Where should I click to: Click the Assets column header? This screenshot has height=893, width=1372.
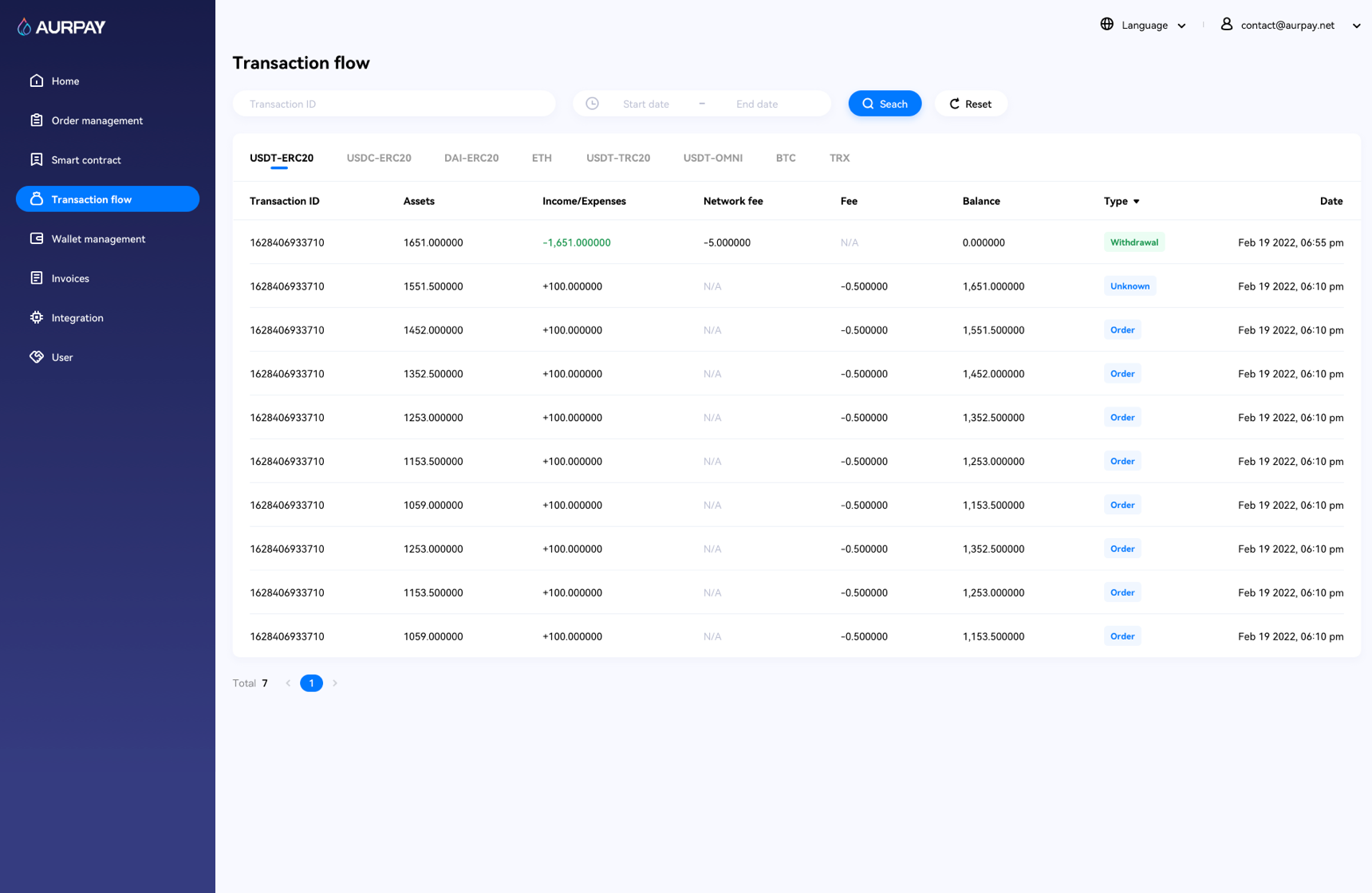419,201
